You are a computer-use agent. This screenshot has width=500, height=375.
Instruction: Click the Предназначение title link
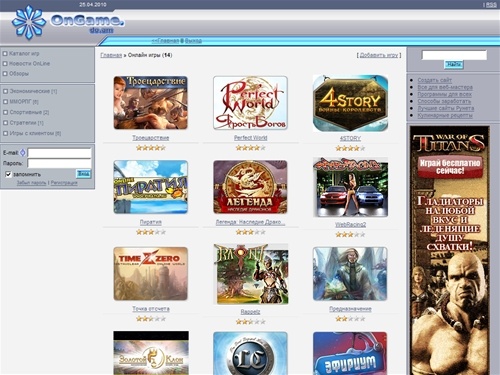[x=350, y=309]
